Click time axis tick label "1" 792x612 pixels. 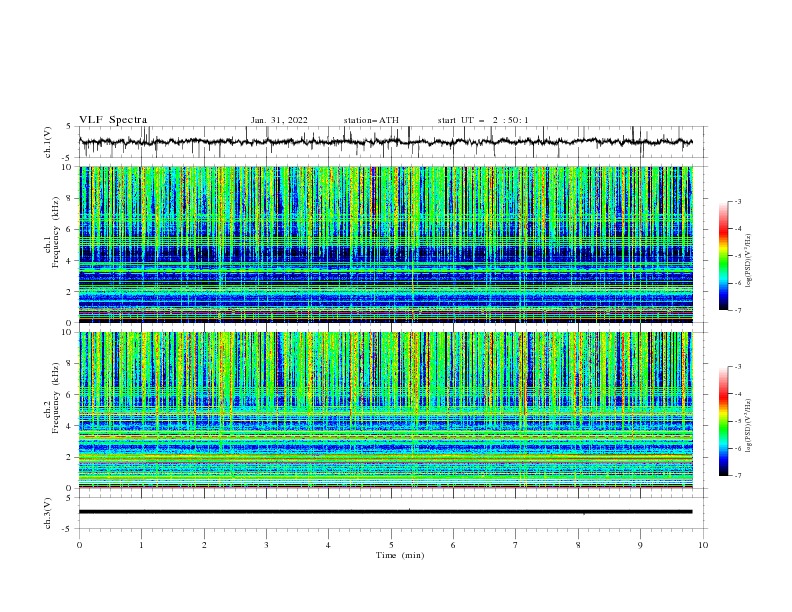coord(141,545)
